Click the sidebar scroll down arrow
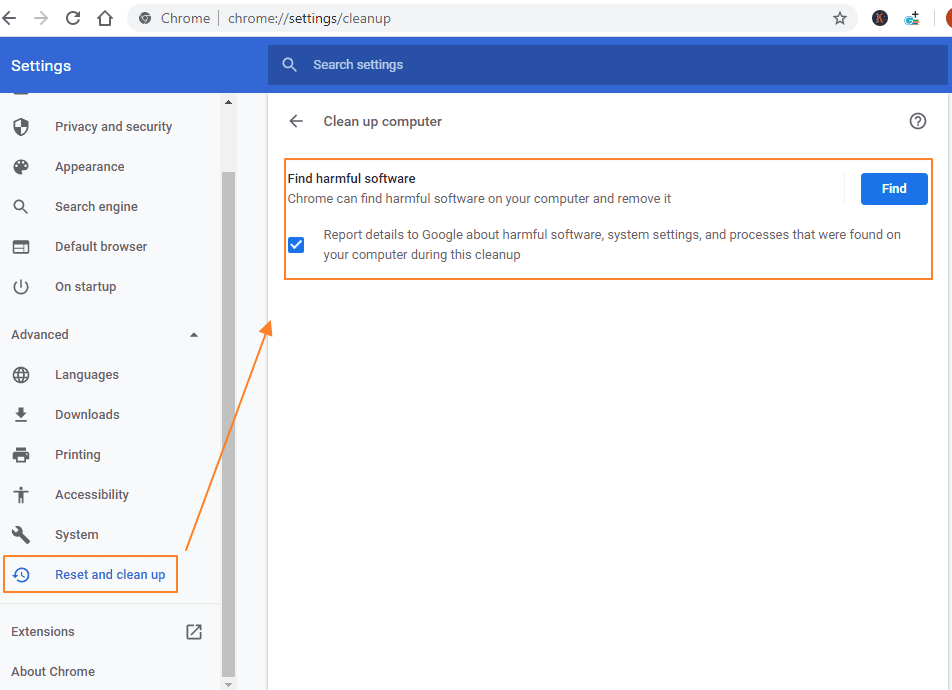 [x=228, y=685]
